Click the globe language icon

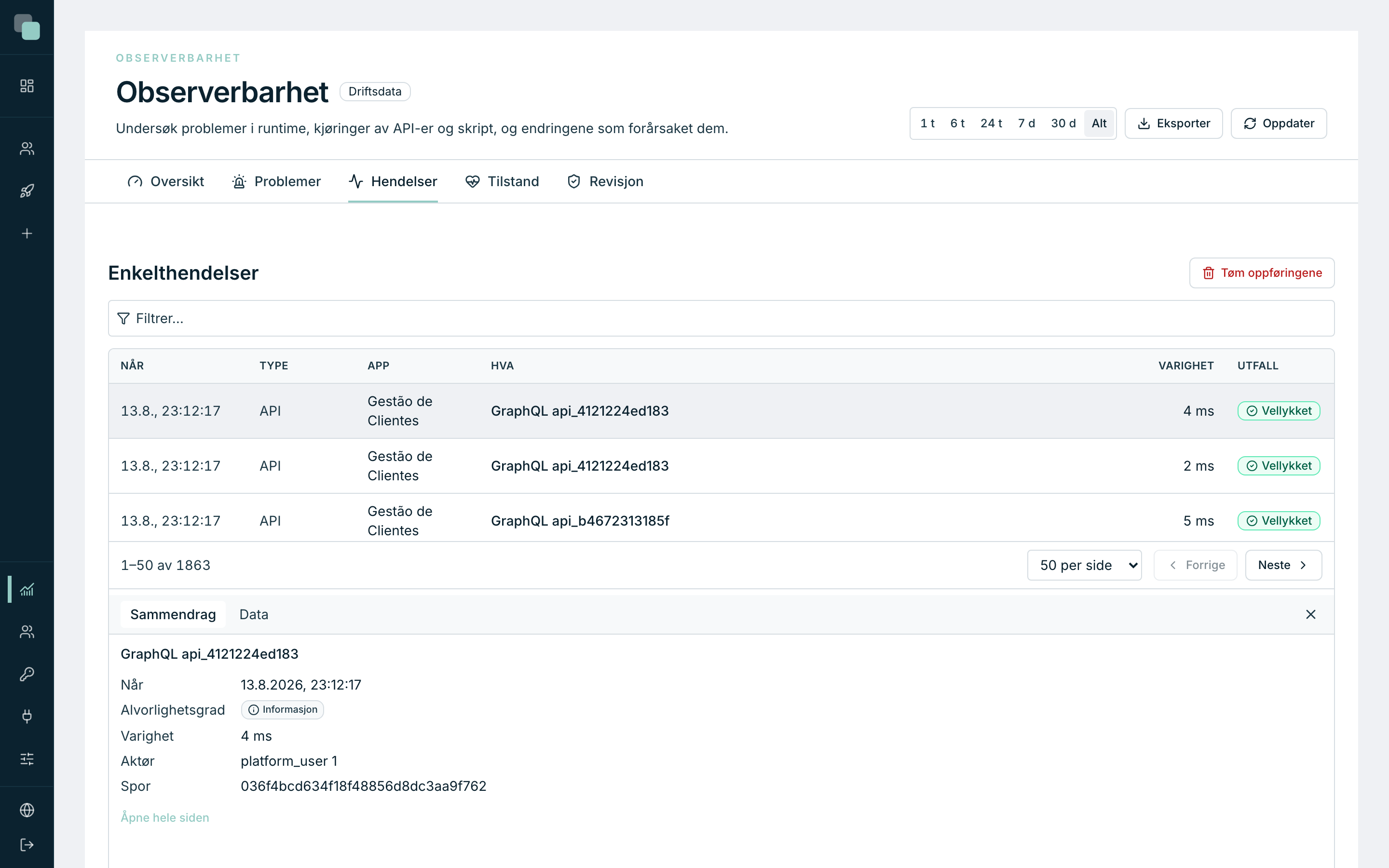pos(27,810)
